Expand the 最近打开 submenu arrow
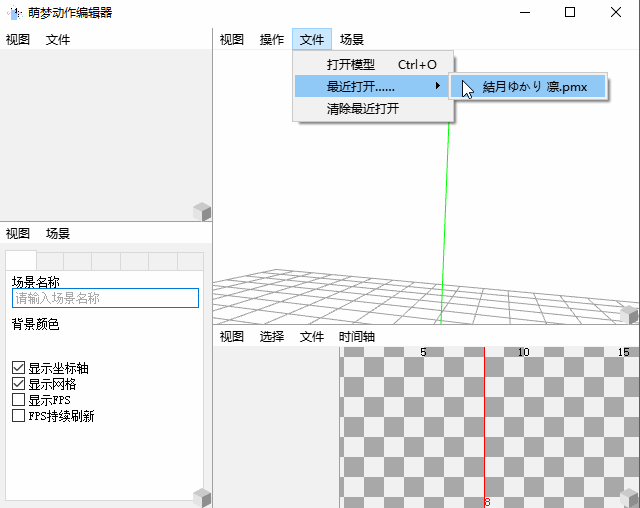Image resolution: width=640 pixels, height=508 pixels. click(x=438, y=86)
